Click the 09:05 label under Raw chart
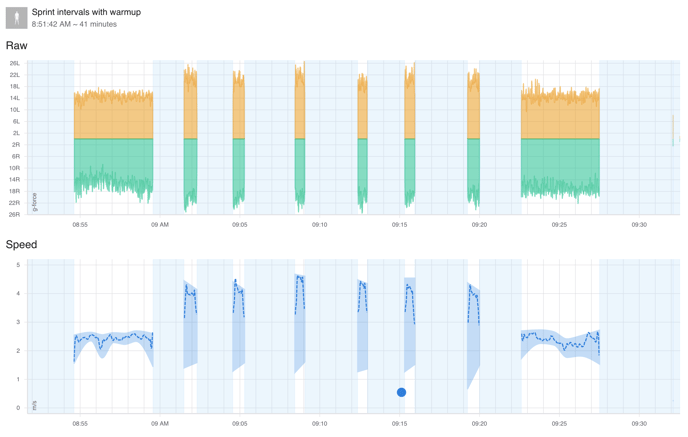 [x=240, y=225]
